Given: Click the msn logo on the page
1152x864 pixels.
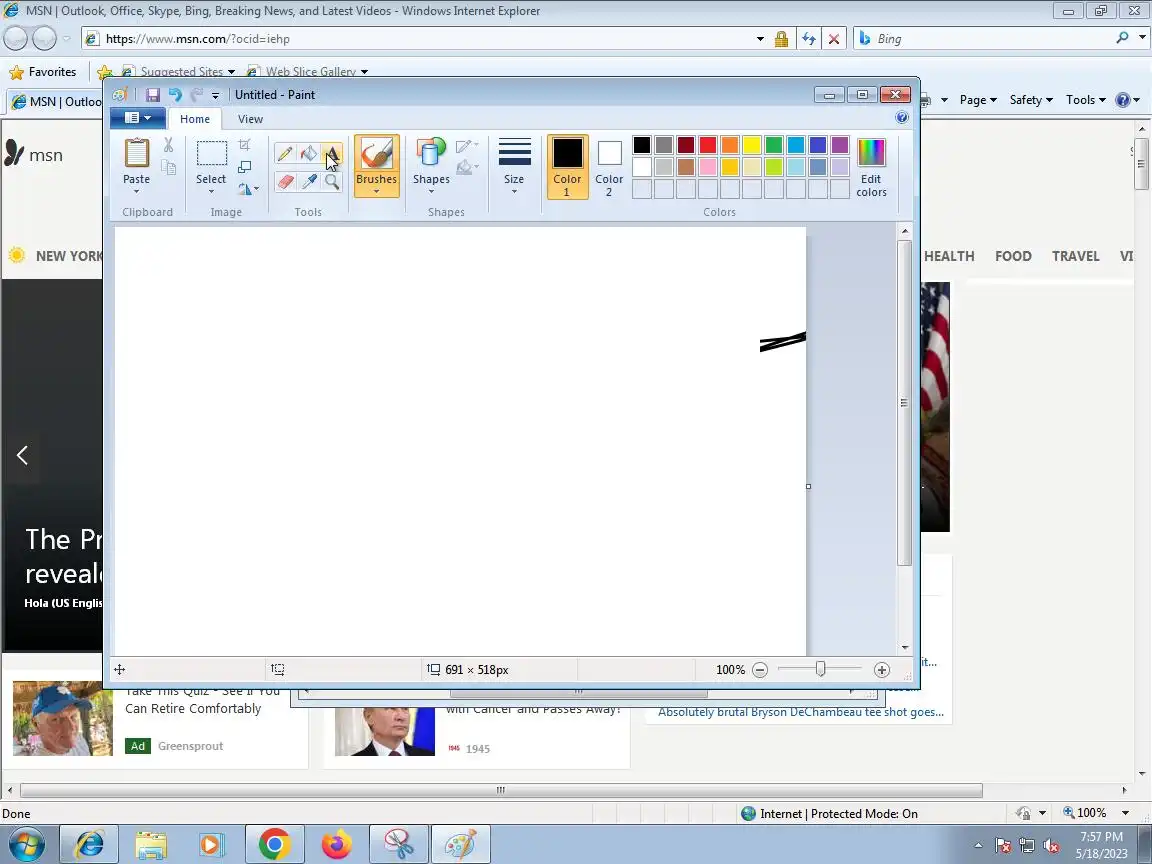Looking at the screenshot, I should [x=34, y=154].
